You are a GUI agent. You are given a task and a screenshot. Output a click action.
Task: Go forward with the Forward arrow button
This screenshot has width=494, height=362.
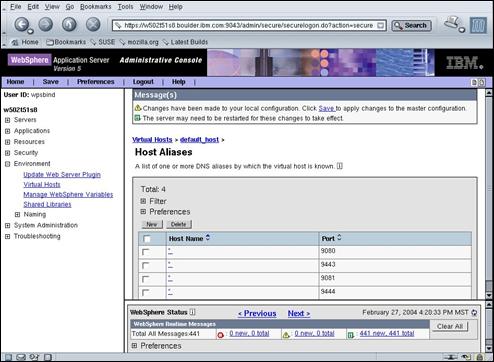click(x=46, y=24)
